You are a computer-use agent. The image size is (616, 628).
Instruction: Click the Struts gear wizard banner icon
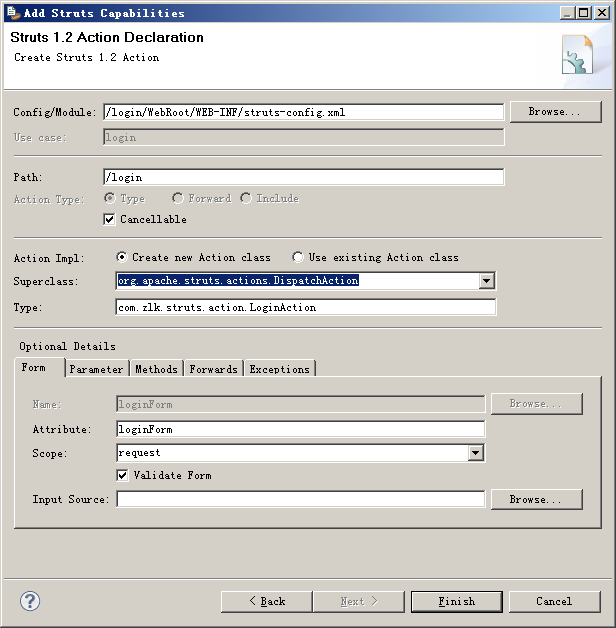point(577,55)
